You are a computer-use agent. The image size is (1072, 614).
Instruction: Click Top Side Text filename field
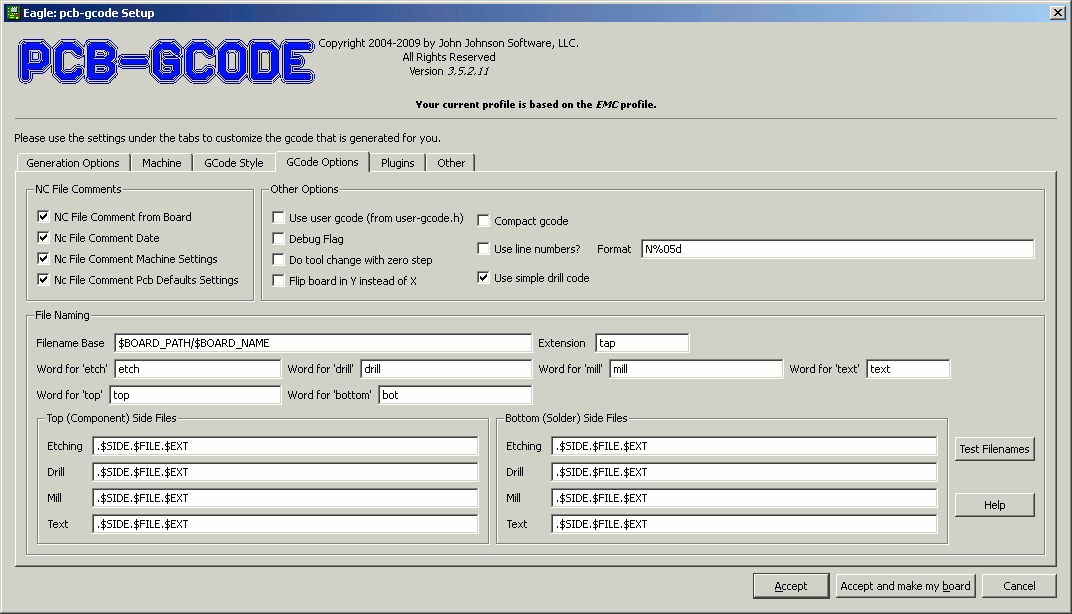pyautogui.click(x=285, y=524)
